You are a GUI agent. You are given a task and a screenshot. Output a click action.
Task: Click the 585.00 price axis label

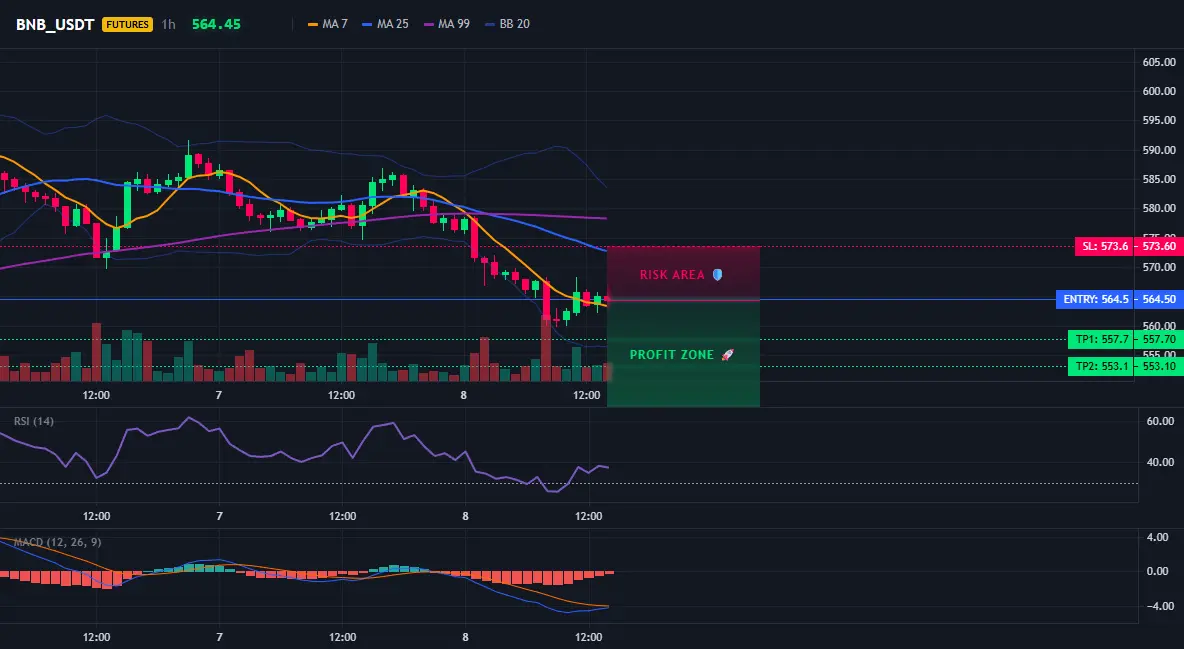tap(1159, 179)
